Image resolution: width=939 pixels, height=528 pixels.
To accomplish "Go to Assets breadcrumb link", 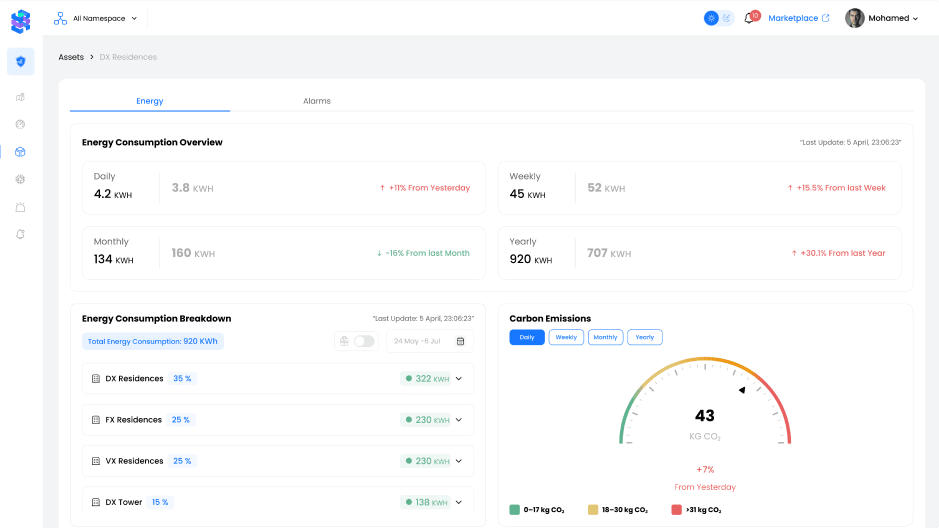I will 71,57.
